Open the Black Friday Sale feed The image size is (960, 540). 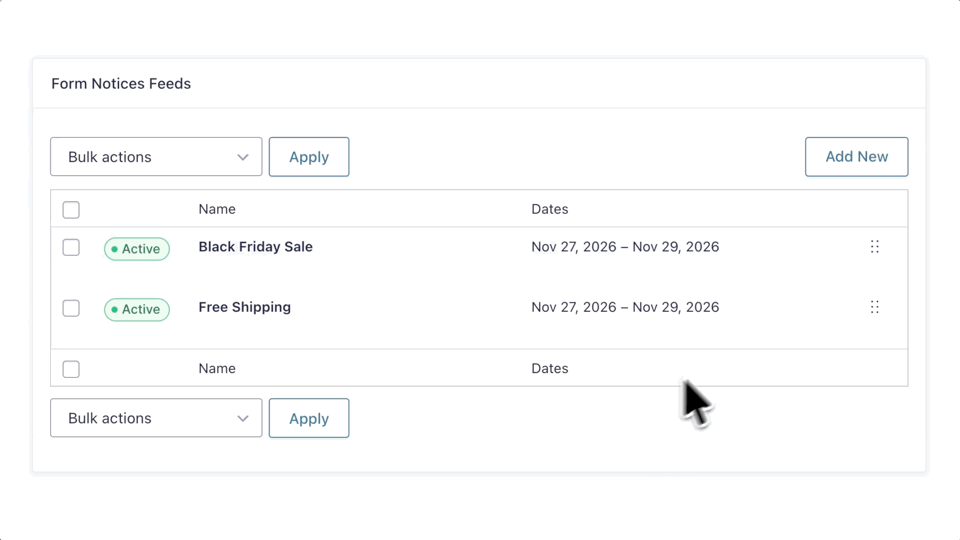point(255,247)
